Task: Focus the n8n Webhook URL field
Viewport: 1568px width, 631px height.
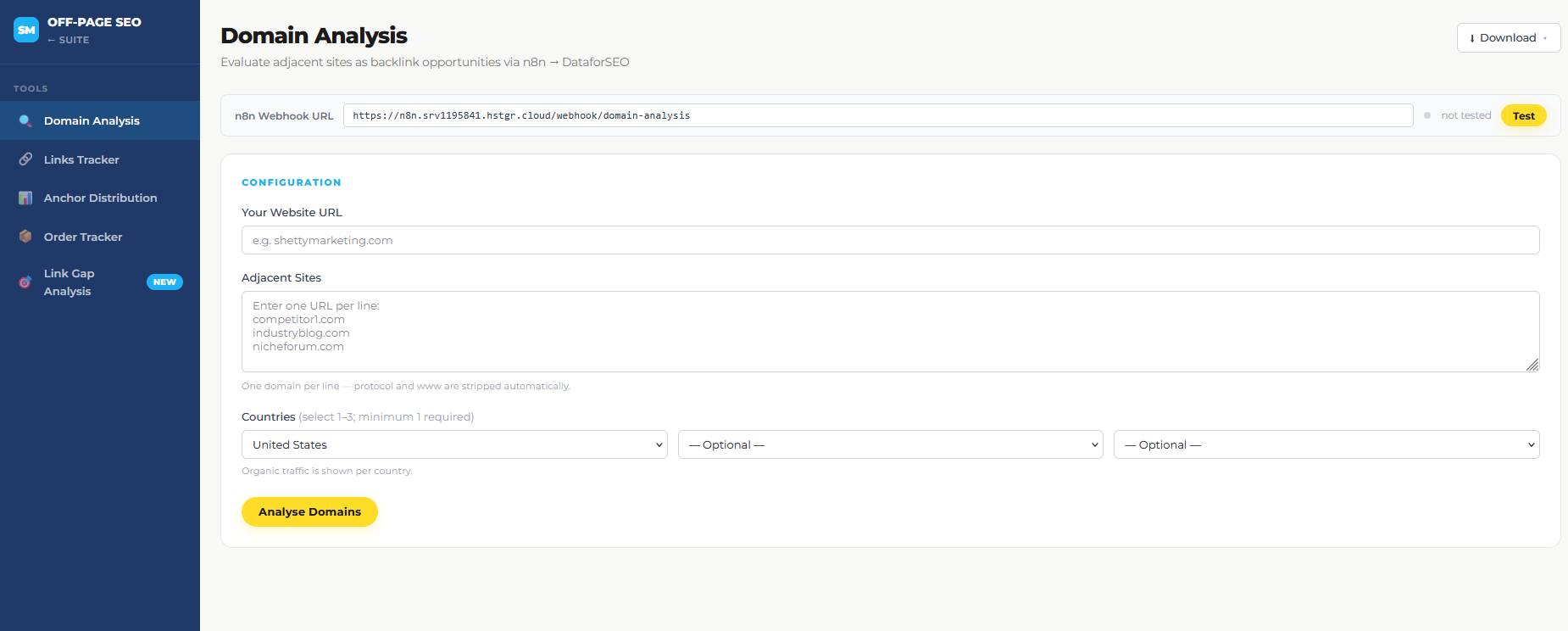Action: (x=878, y=115)
